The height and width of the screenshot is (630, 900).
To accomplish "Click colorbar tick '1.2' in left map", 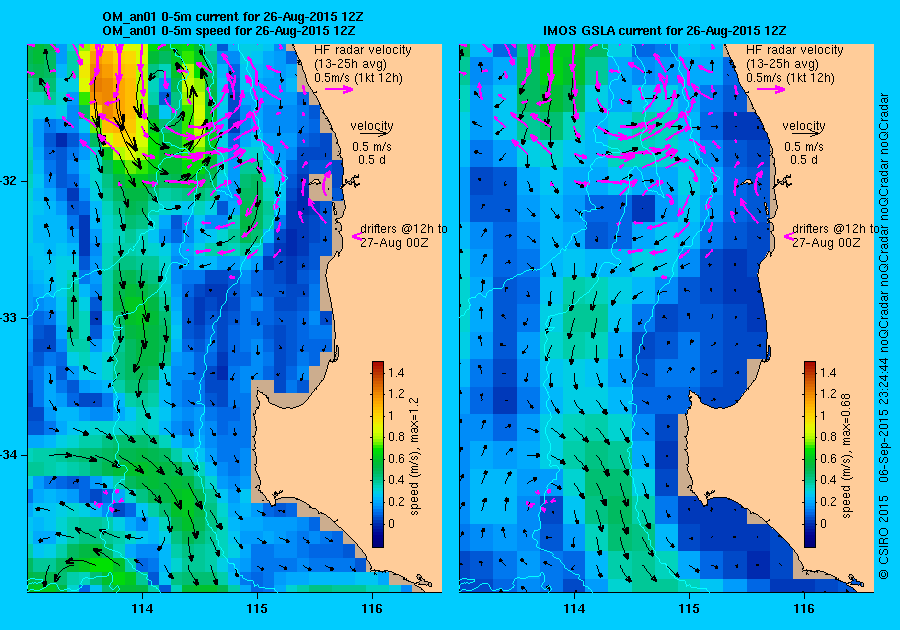I will tap(396, 394).
